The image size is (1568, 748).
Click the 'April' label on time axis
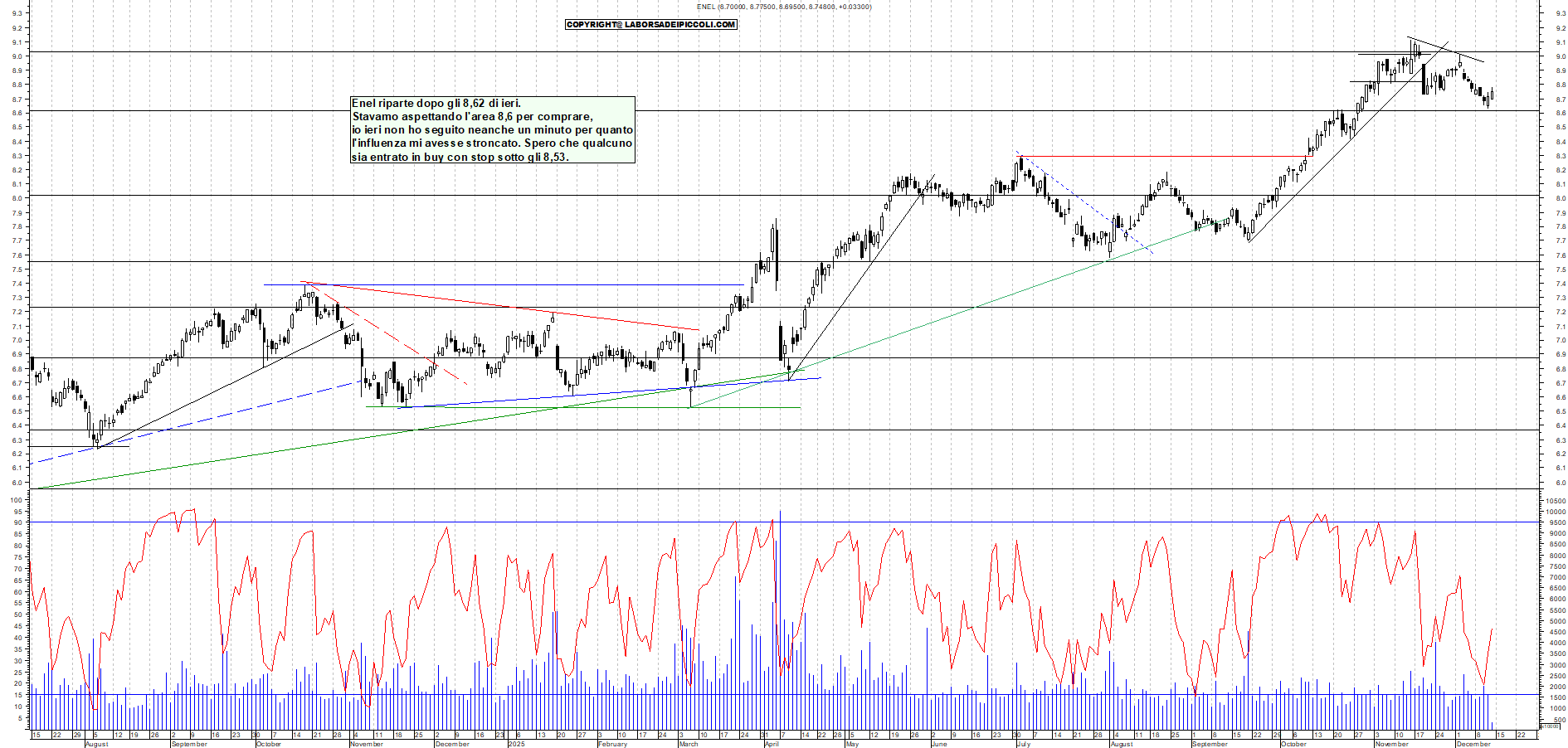pos(772,744)
